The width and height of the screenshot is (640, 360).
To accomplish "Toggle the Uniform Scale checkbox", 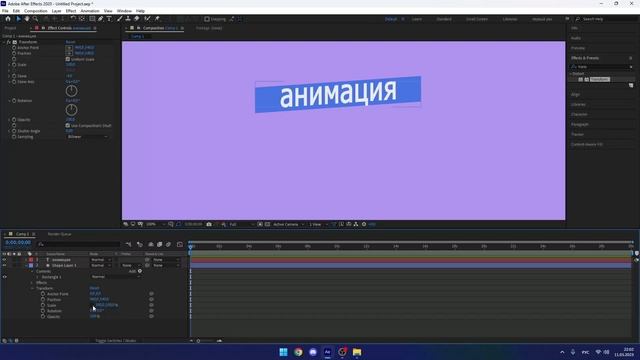I will pyautogui.click(x=68, y=59).
